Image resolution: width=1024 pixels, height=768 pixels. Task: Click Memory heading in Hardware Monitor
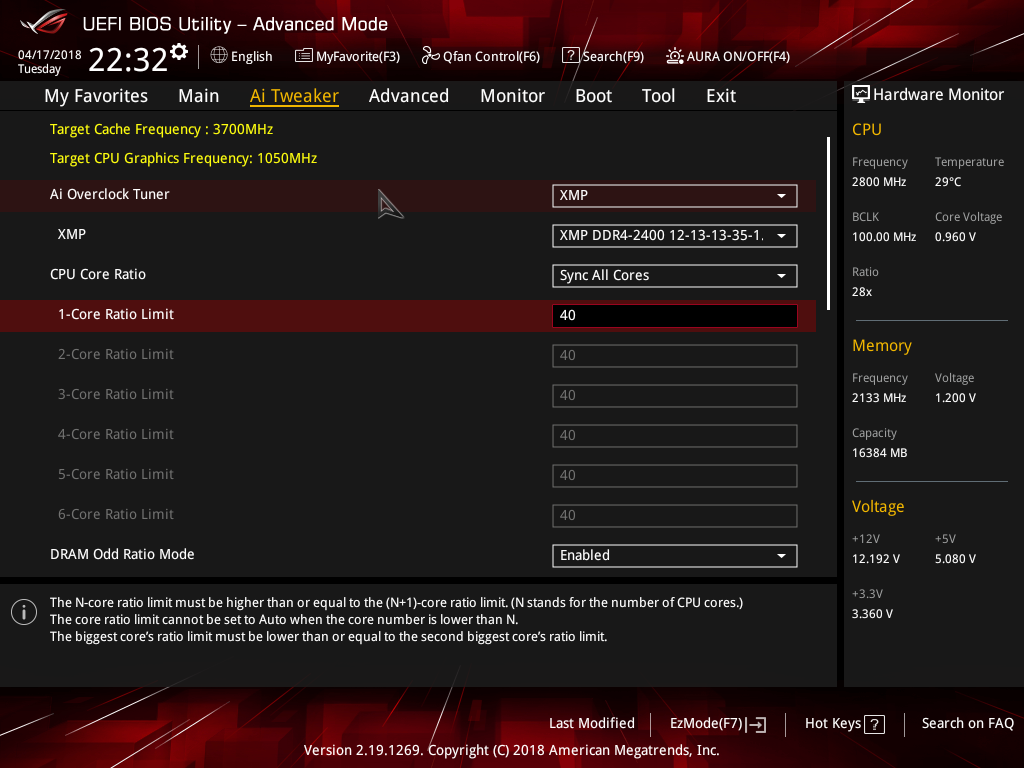[x=882, y=345]
